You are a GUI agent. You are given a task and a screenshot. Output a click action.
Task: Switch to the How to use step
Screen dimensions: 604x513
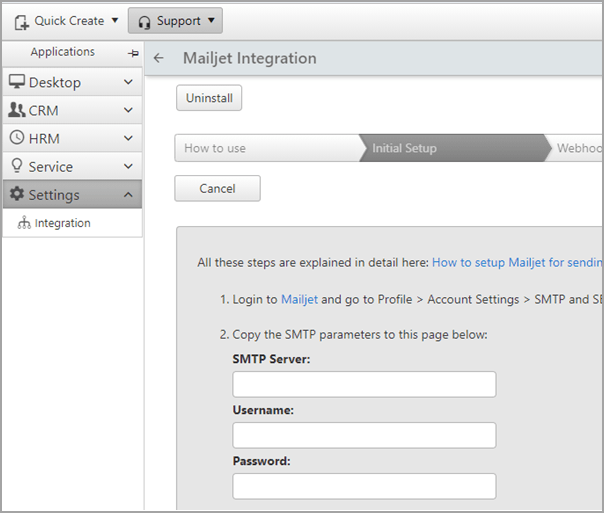tap(267, 148)
